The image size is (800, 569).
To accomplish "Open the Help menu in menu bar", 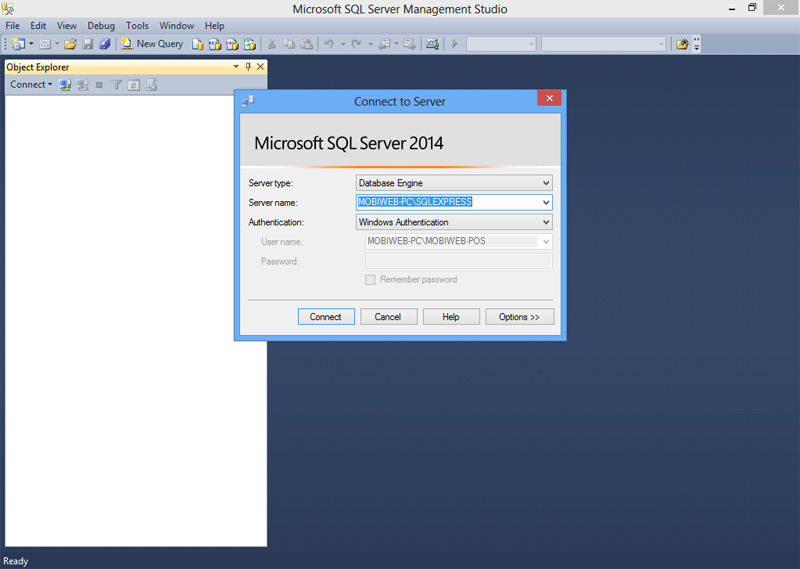I will [x=214, y=26].
